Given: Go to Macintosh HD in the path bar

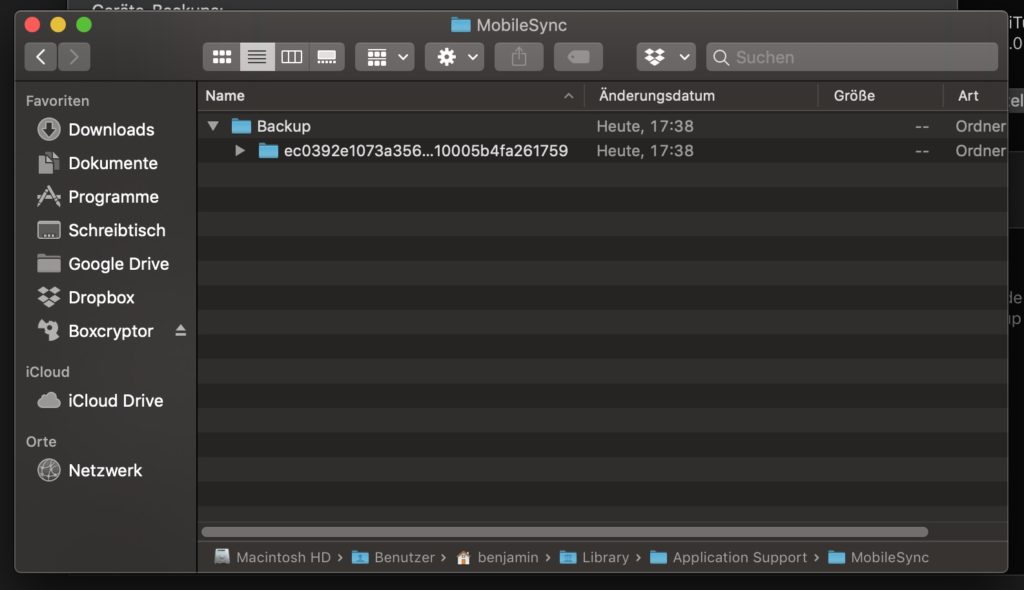Looking at the screenshot, I should pyautogui.click(x=272, y=557).
